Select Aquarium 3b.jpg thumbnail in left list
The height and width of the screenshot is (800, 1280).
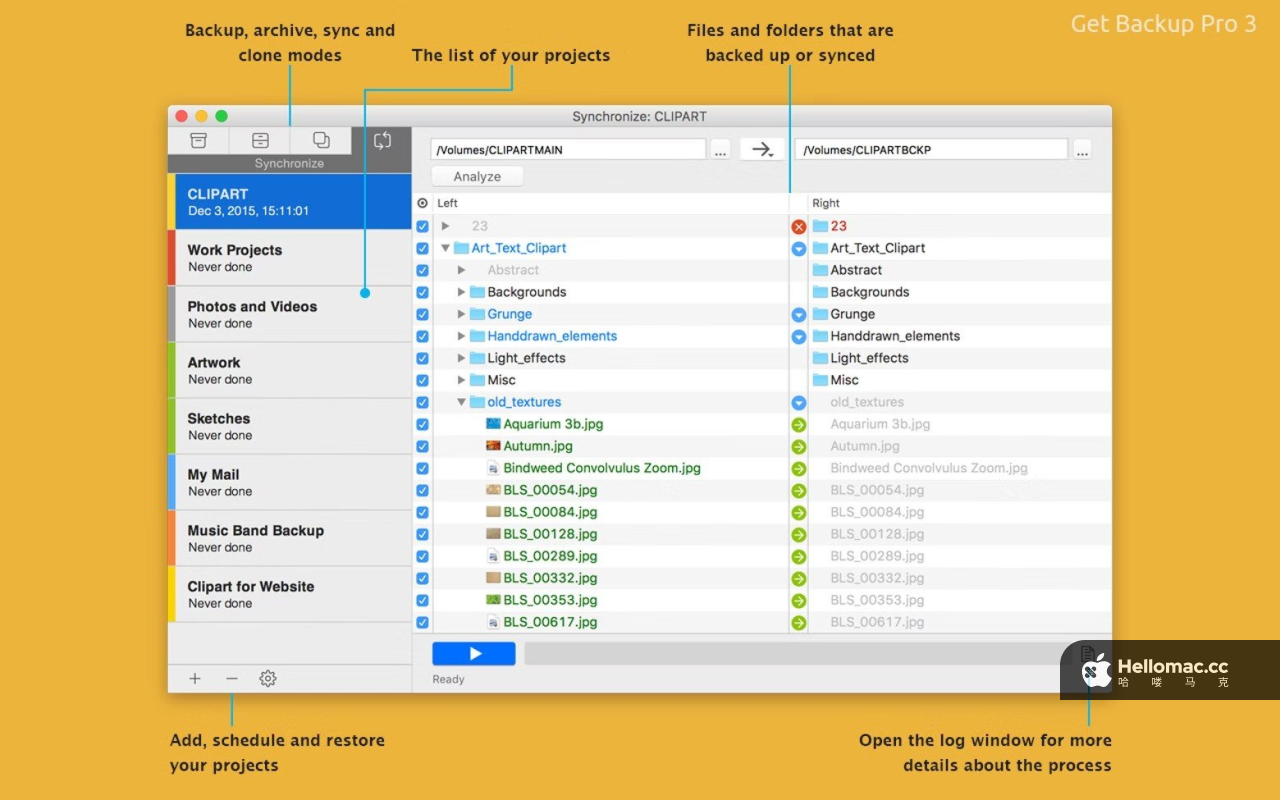(493, 424)
